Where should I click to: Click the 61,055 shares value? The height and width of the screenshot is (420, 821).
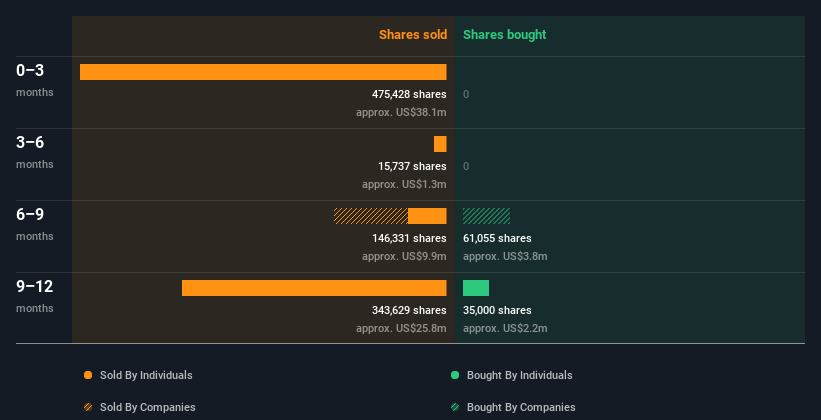point(497,238)
